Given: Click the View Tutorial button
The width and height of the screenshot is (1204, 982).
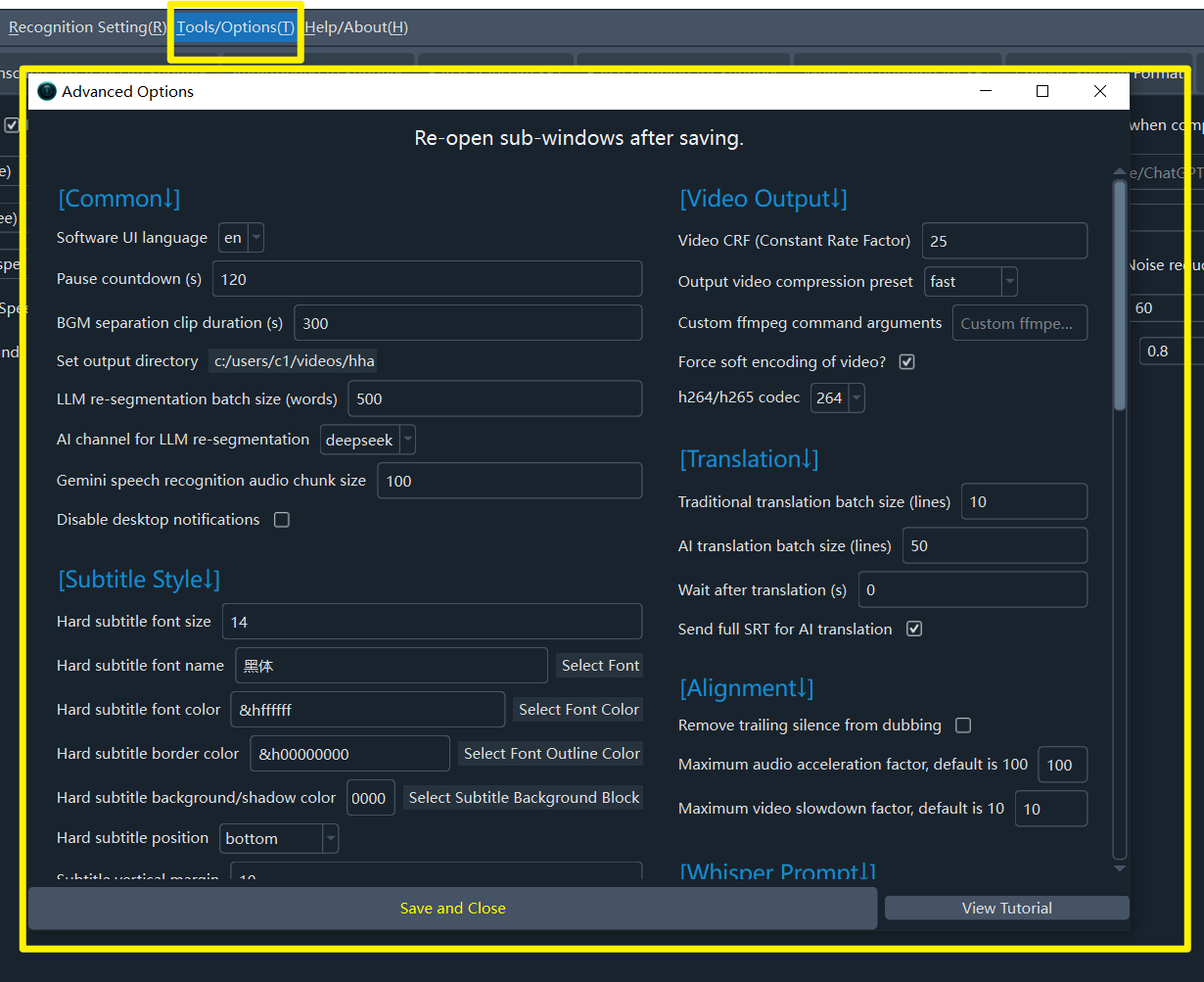Looking at the screenshot, I should point(1006,909).
